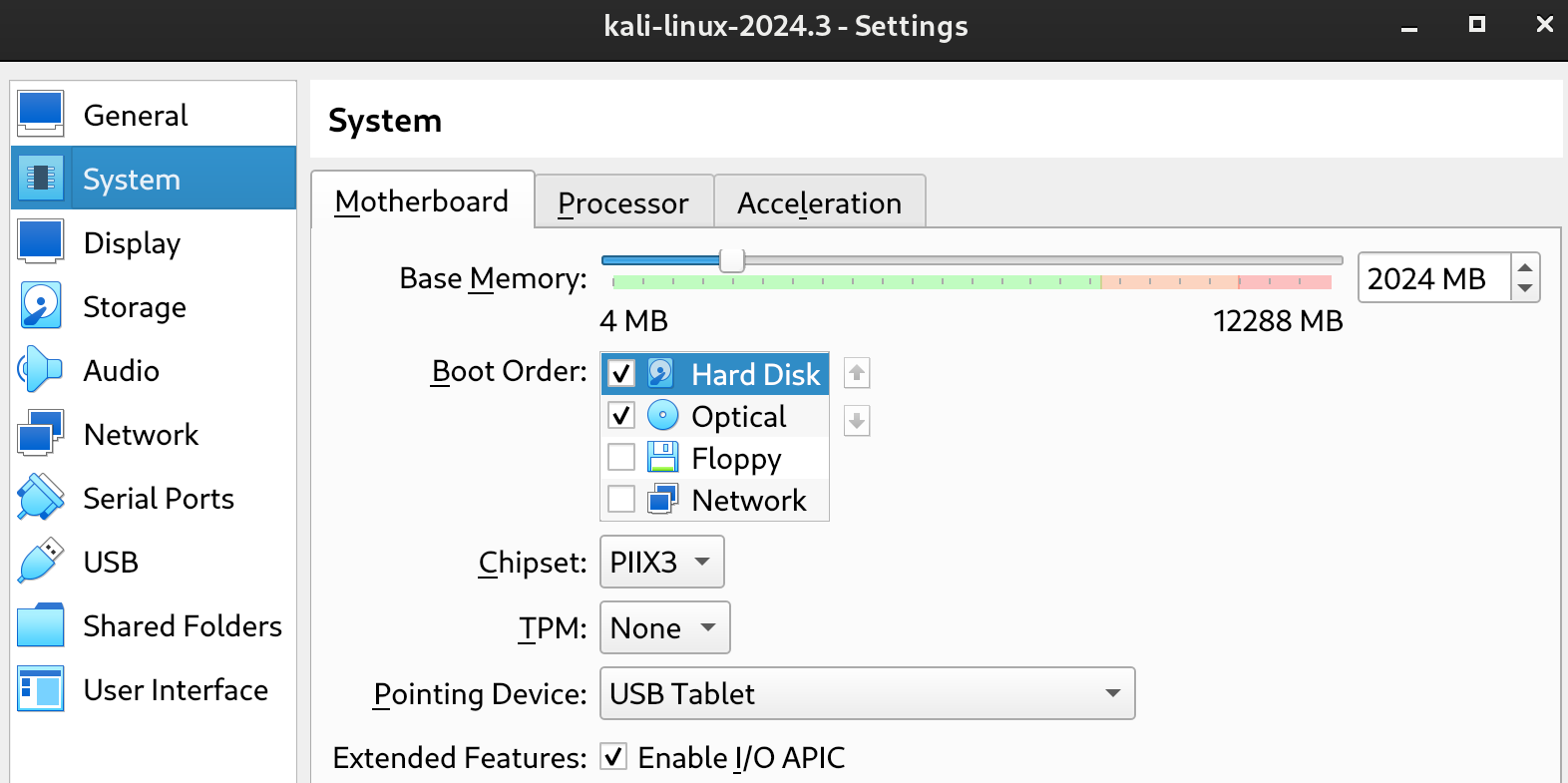Click the Audio speaker icon
1568x783 pixels.
click(41, 370)
